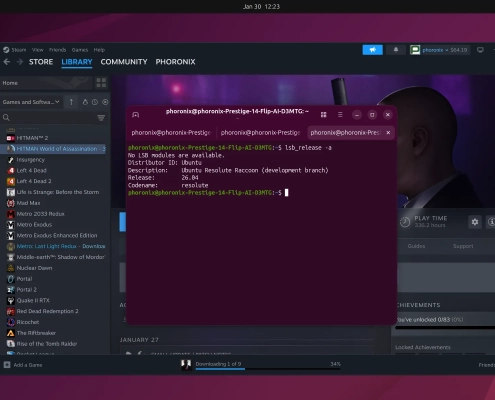Click the library search field
This screenshot has height=400, width=495.
53,118
